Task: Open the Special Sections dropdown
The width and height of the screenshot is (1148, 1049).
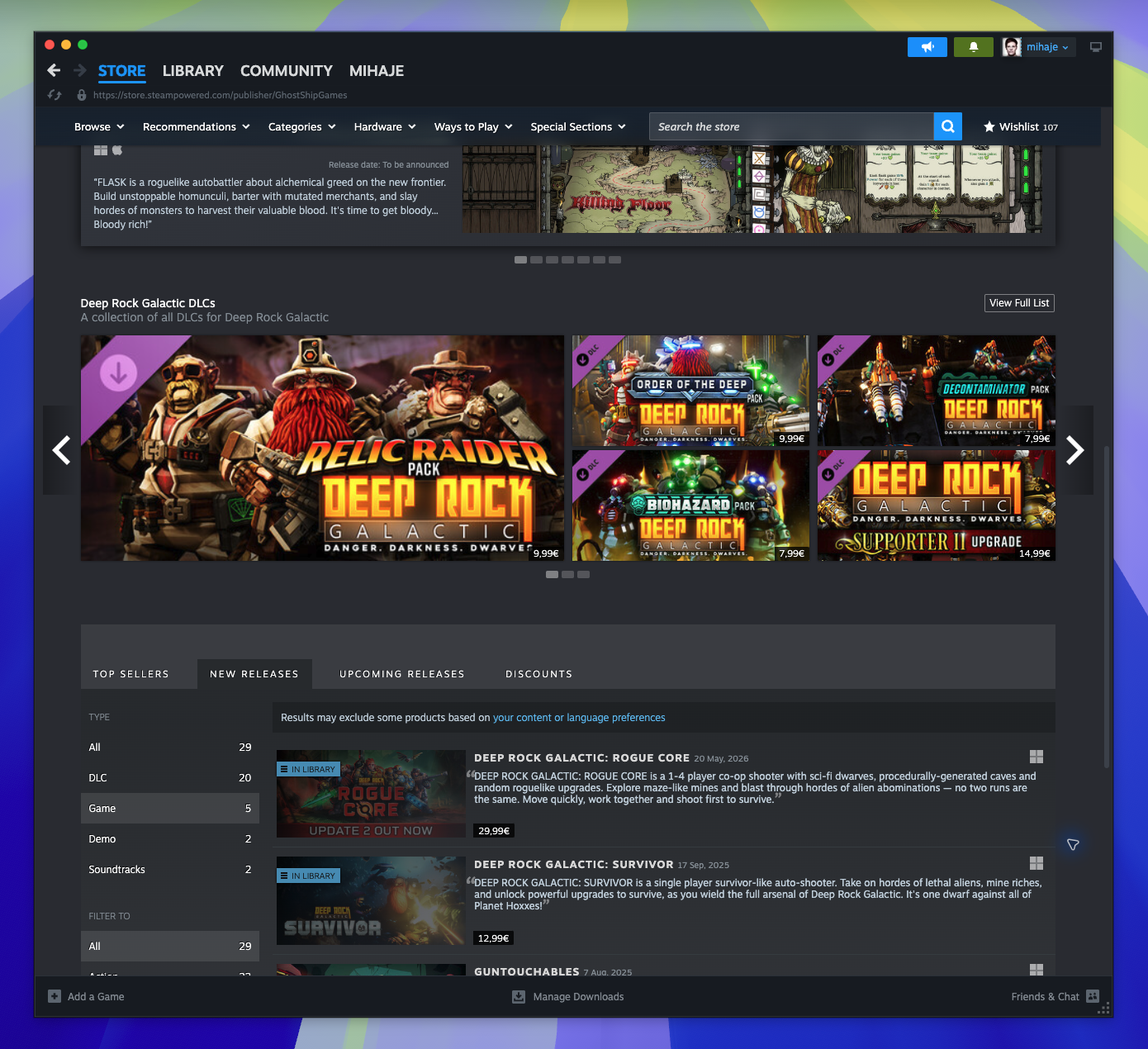Action: (578, 126)
